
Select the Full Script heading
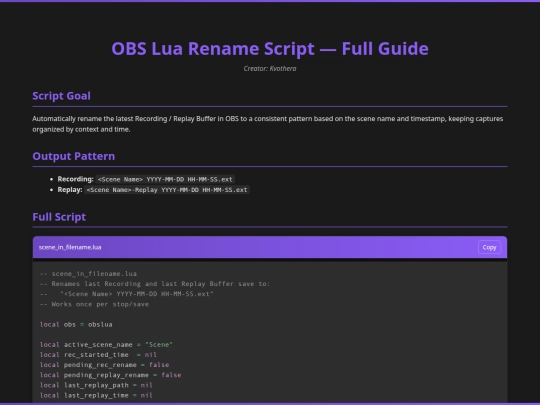pos(59,217)
